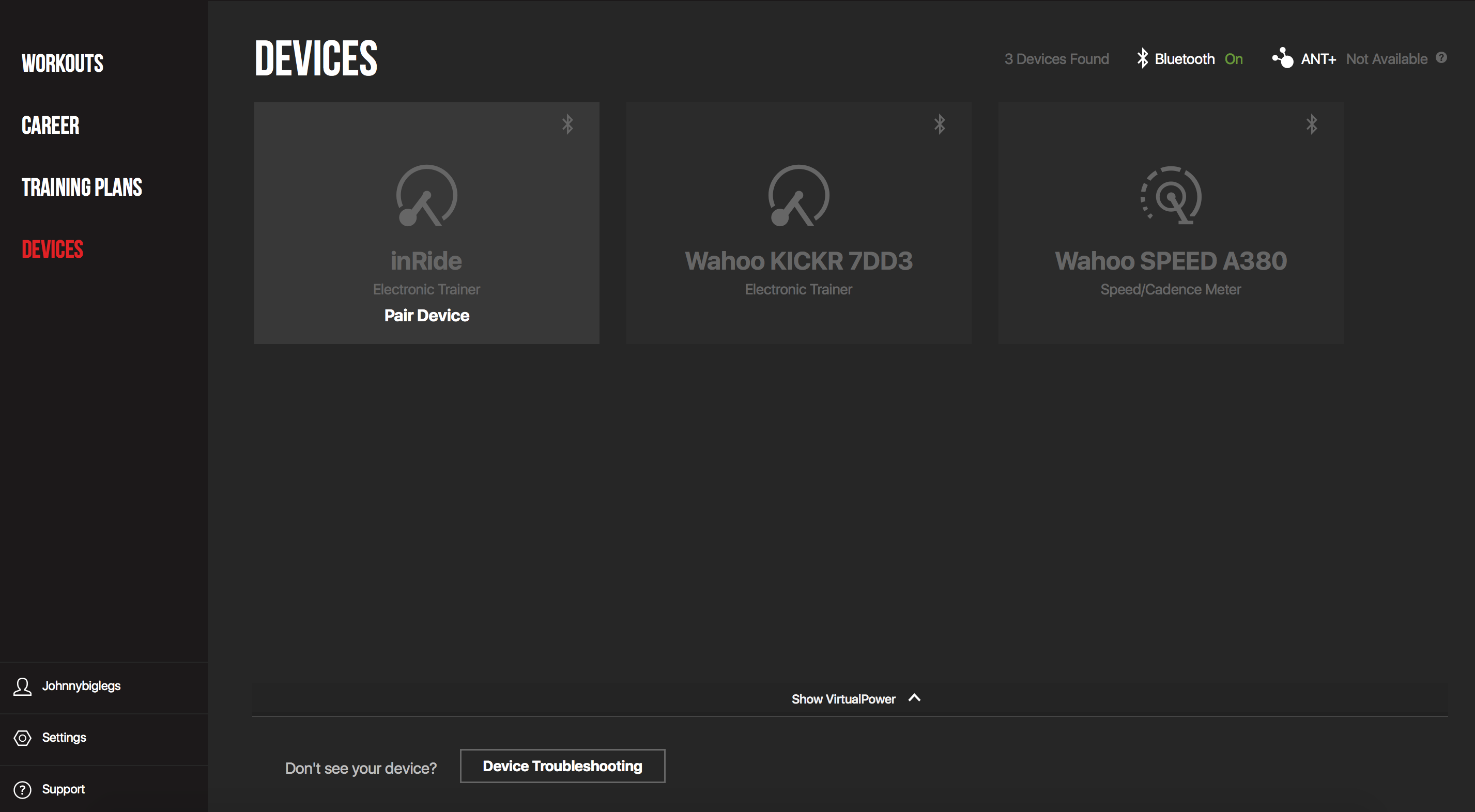Click the Wahoo KICKR 7DD3 trainer icon
Image resolution: width=1475 pixels, height=812 pixels.
pyautogui.click(x=799, y=196)
